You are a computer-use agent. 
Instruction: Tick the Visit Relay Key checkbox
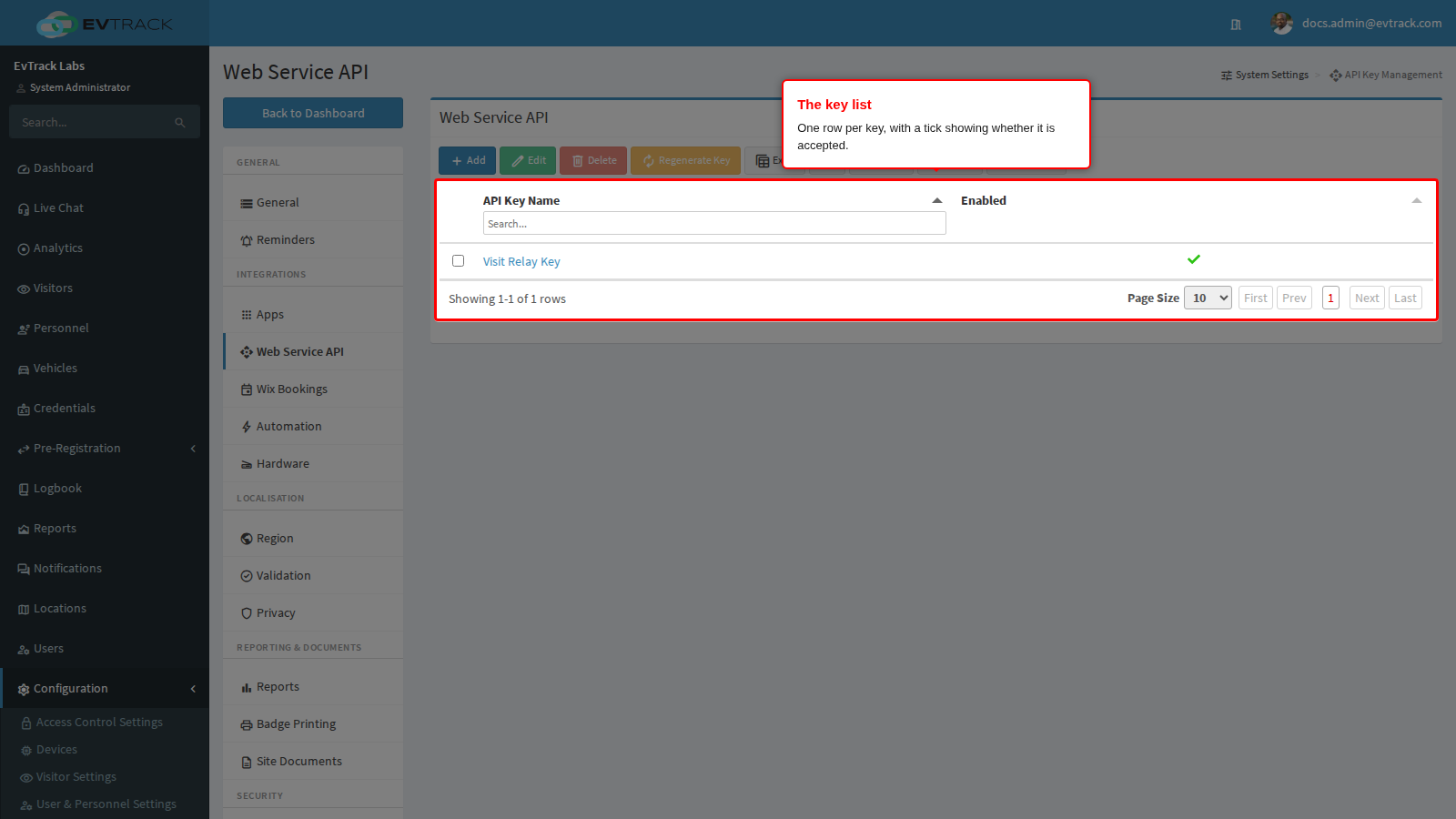(458, 261)
